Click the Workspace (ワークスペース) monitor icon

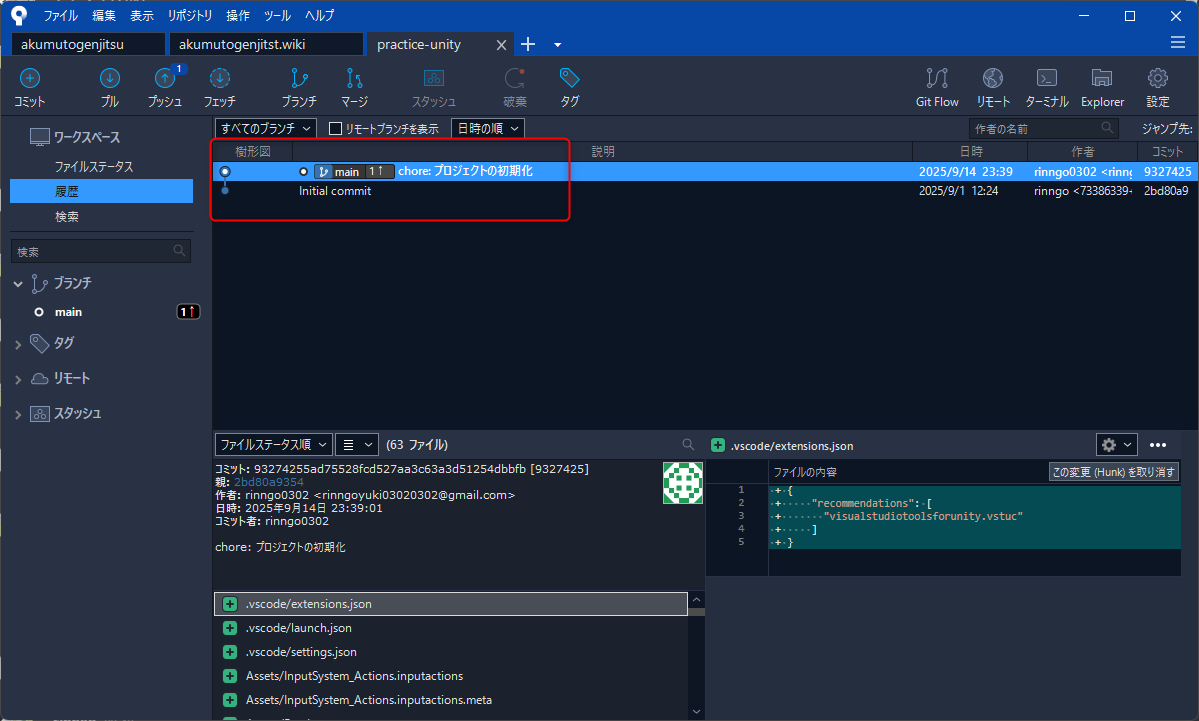tap(40, 138)
